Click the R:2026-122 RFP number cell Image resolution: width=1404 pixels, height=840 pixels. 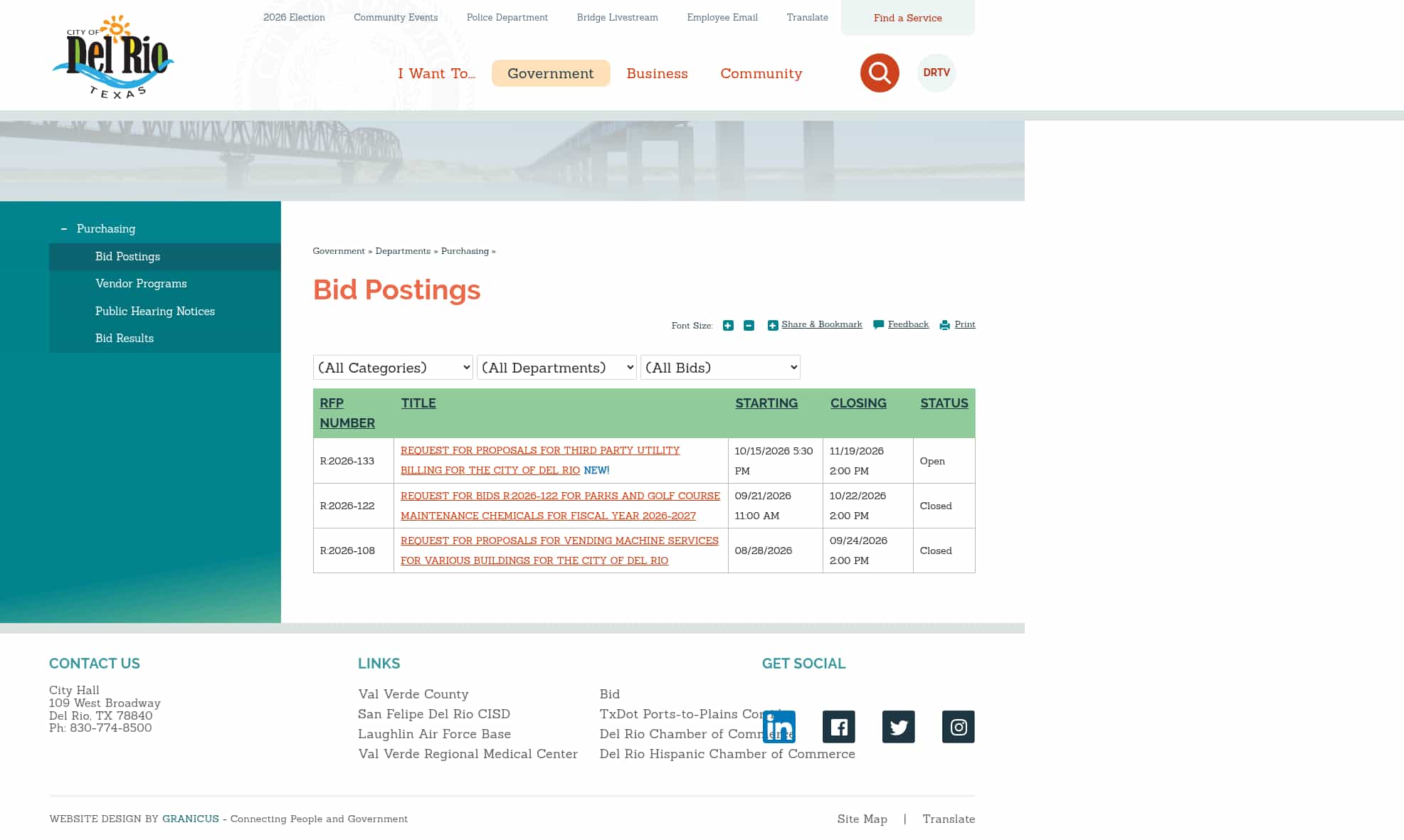354,506
